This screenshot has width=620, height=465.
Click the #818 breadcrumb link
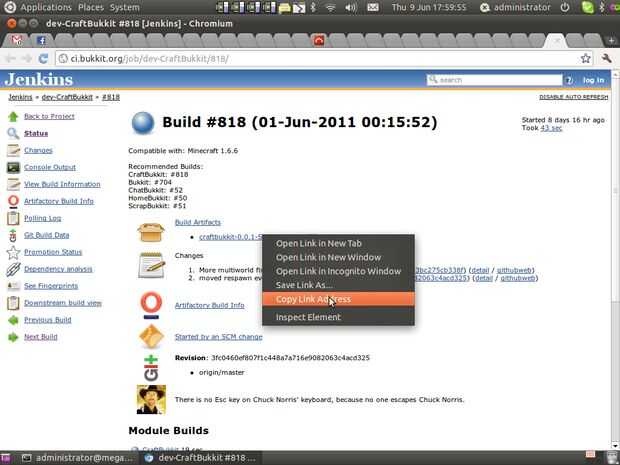tap(111, 97)
